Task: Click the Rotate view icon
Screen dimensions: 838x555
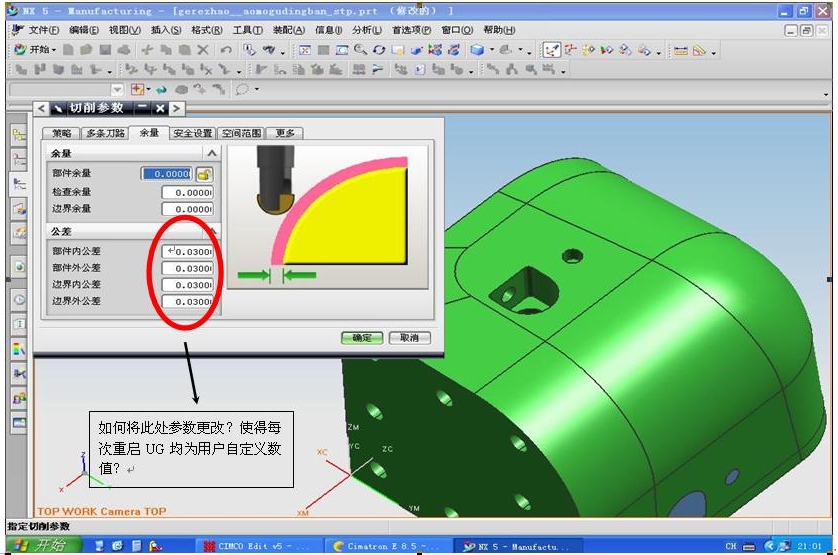Action: click(x=379, y=50)
